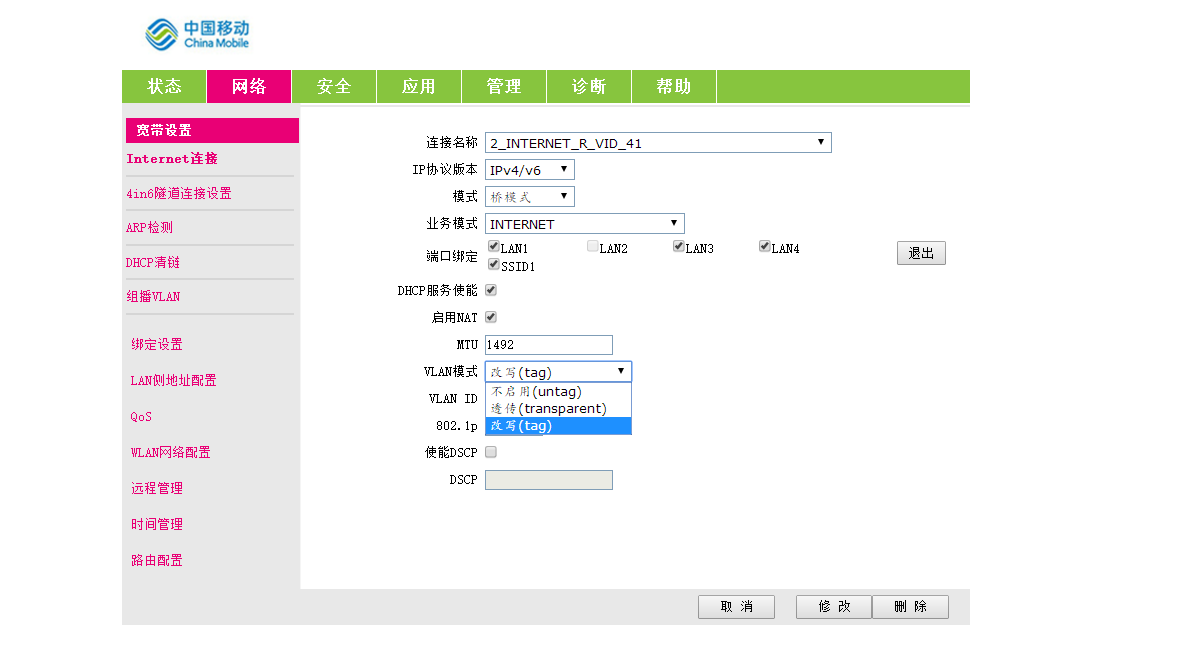Collapse the VLAN模式 dropdown
Screen dimensions: 1179x650
[x=558, y=372]
